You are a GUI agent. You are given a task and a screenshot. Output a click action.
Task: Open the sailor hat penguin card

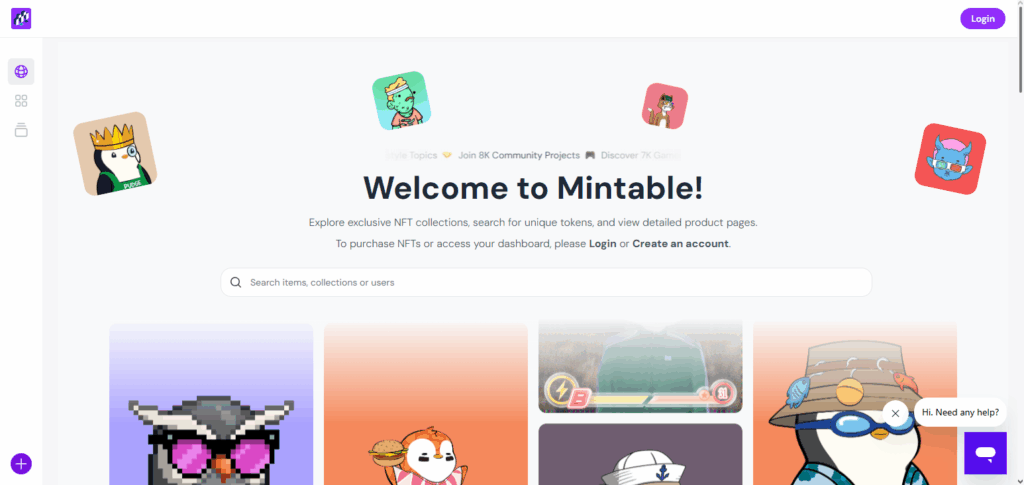coord(640,454)
